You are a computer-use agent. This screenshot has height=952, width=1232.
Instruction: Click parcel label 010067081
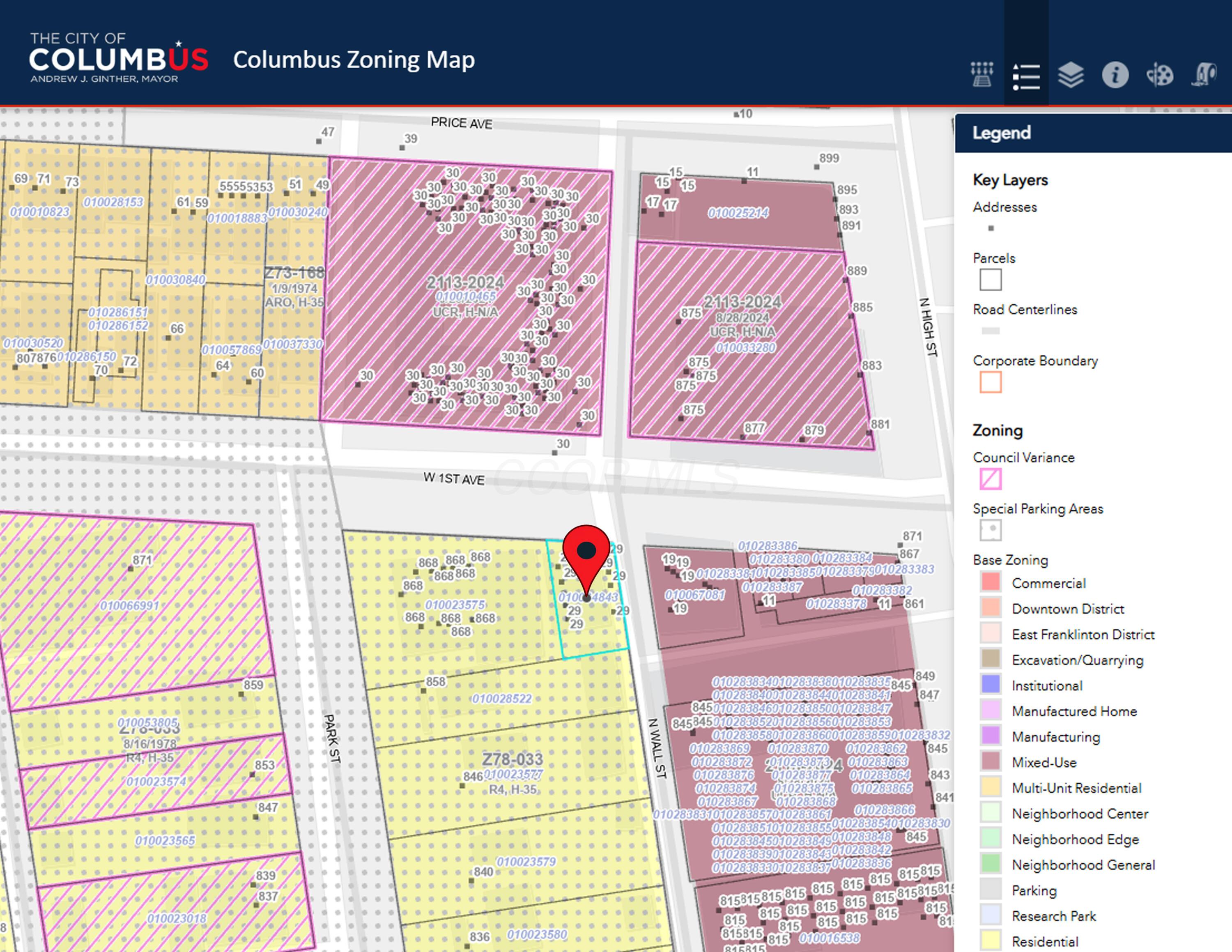tap(694, 595)
